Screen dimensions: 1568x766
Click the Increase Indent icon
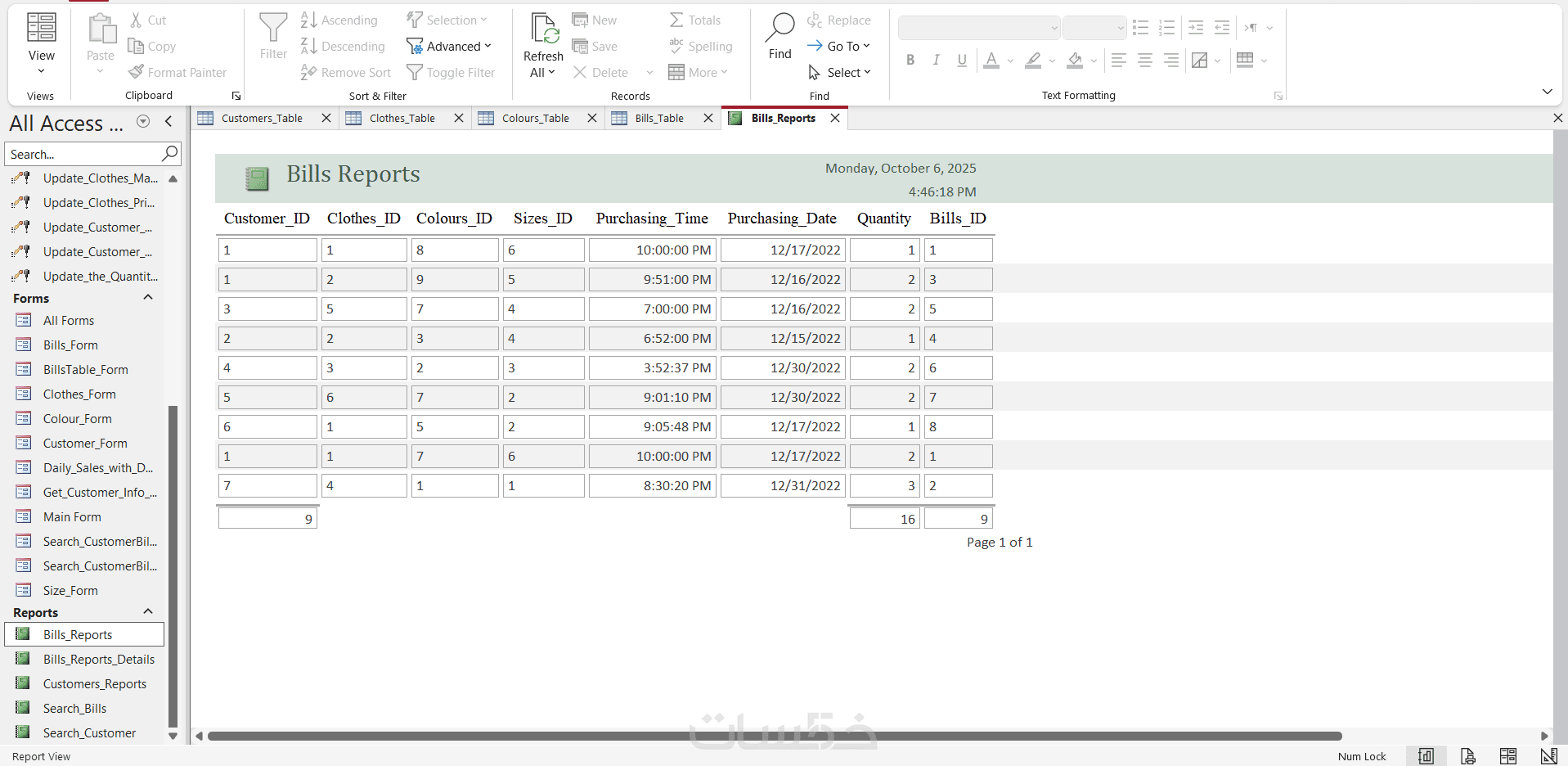click(x=1196, y=28)
